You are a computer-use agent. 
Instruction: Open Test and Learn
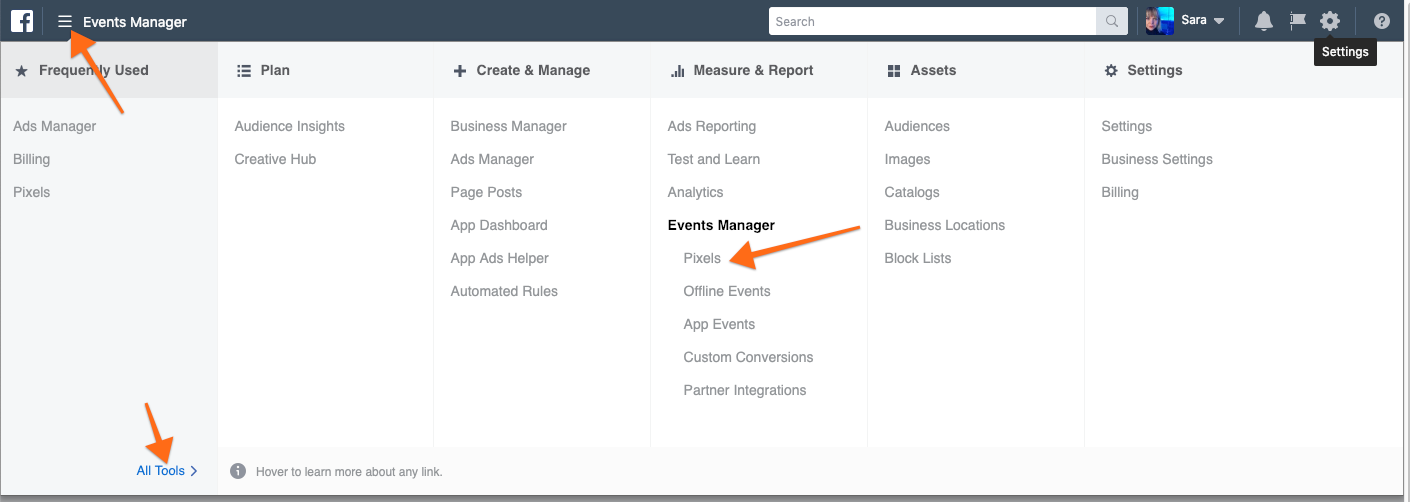(x=714, y=159)
